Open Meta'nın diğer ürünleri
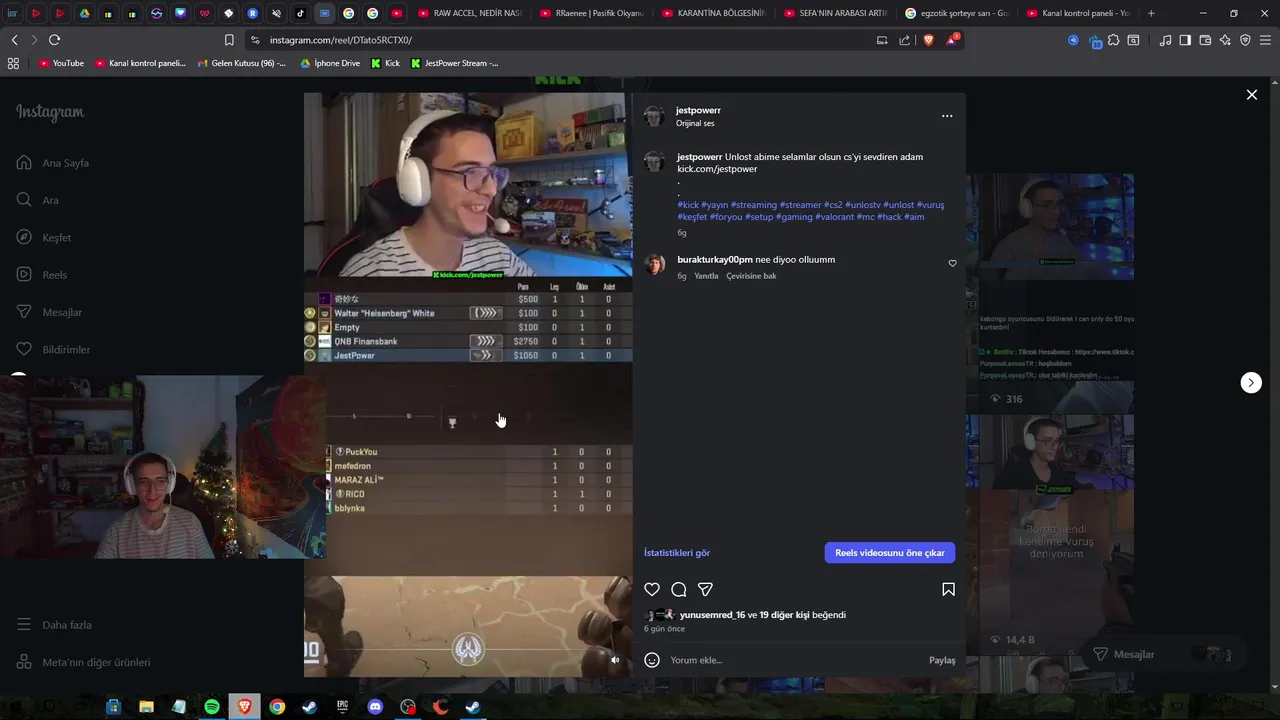 click(84, 662)
